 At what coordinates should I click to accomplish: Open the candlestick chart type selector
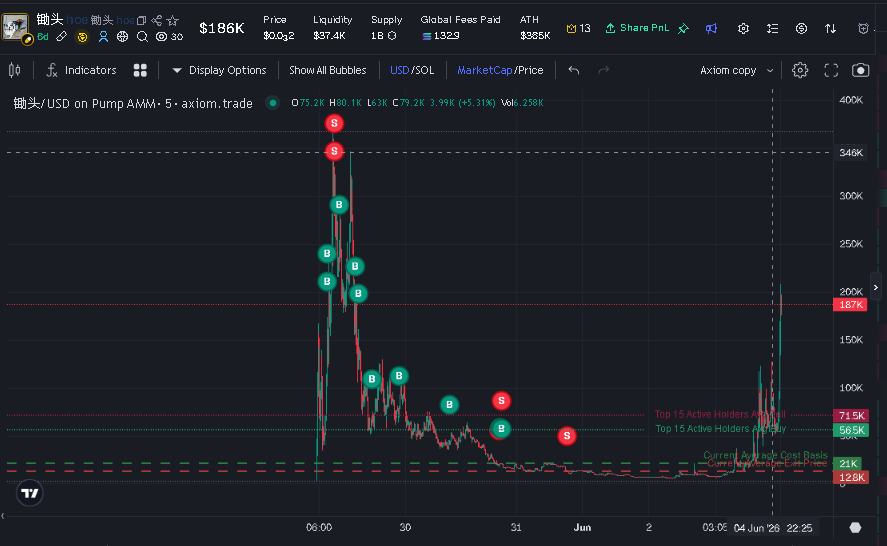tap(15, 70)
